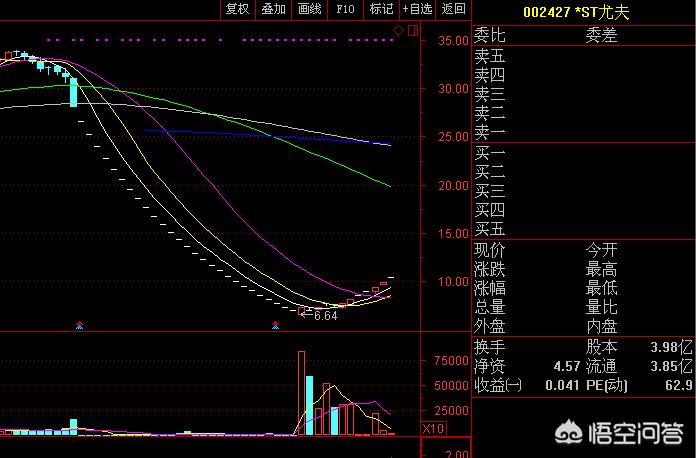Image resolution: width=696 pixels, height=458 pixels.
Task: Click the 标记 mark button
Action: (381, 9)
